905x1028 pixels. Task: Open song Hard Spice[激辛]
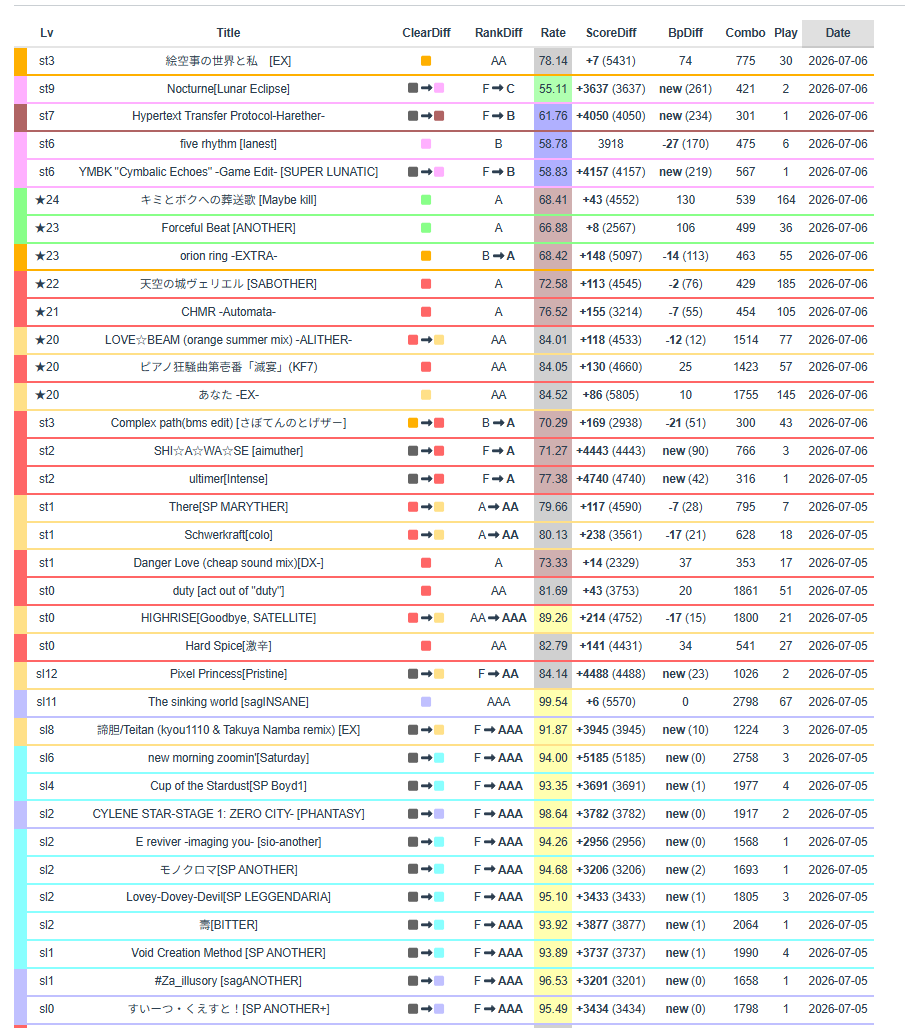click(228, 646)
